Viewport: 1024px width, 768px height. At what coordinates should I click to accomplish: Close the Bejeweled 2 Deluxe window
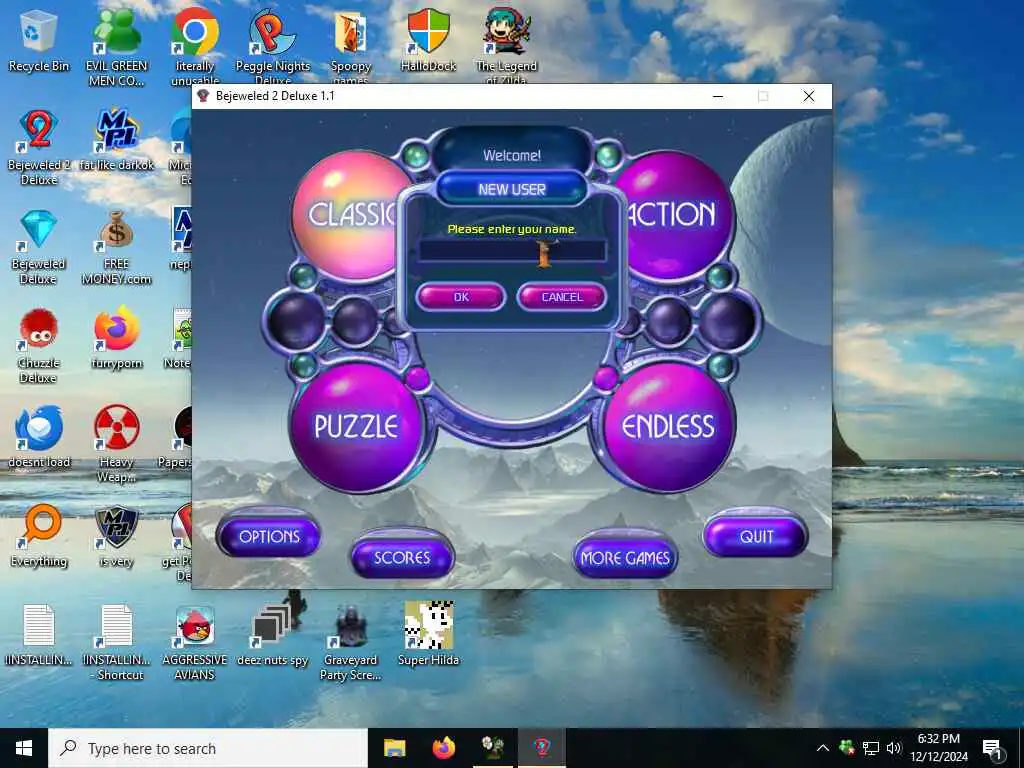coord(808,96)
